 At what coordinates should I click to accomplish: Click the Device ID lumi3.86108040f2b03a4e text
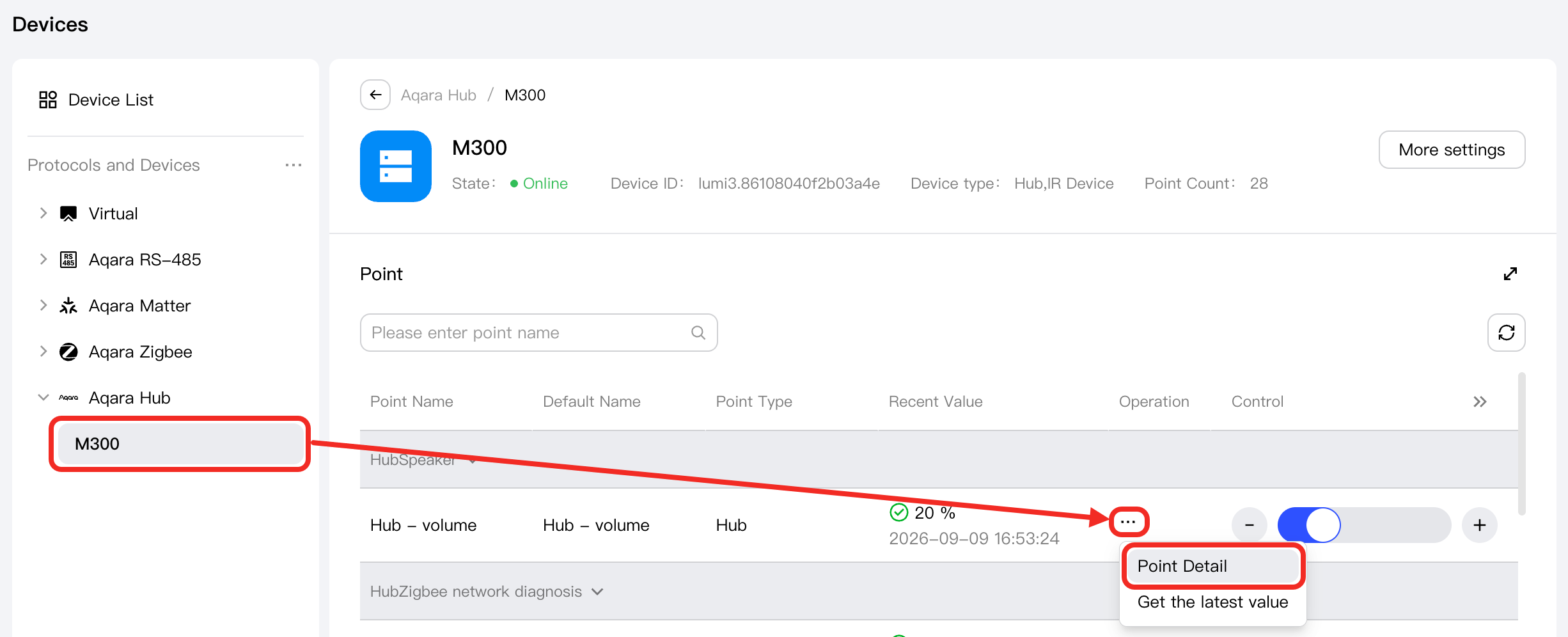click(x=789, y=184)
